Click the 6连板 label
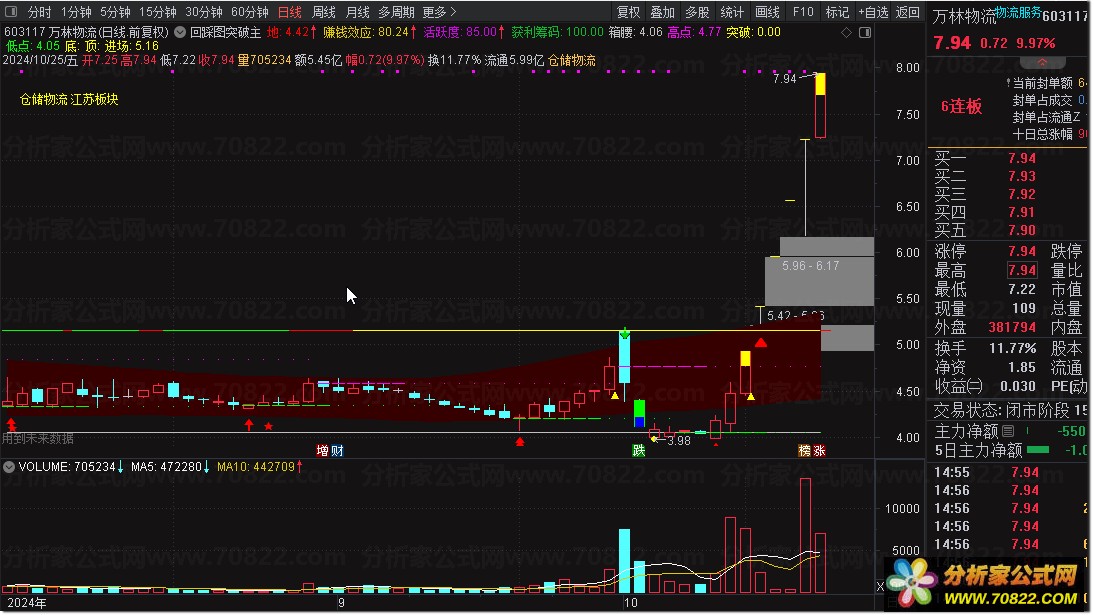1094x615 pixels. tap(961, 106)
